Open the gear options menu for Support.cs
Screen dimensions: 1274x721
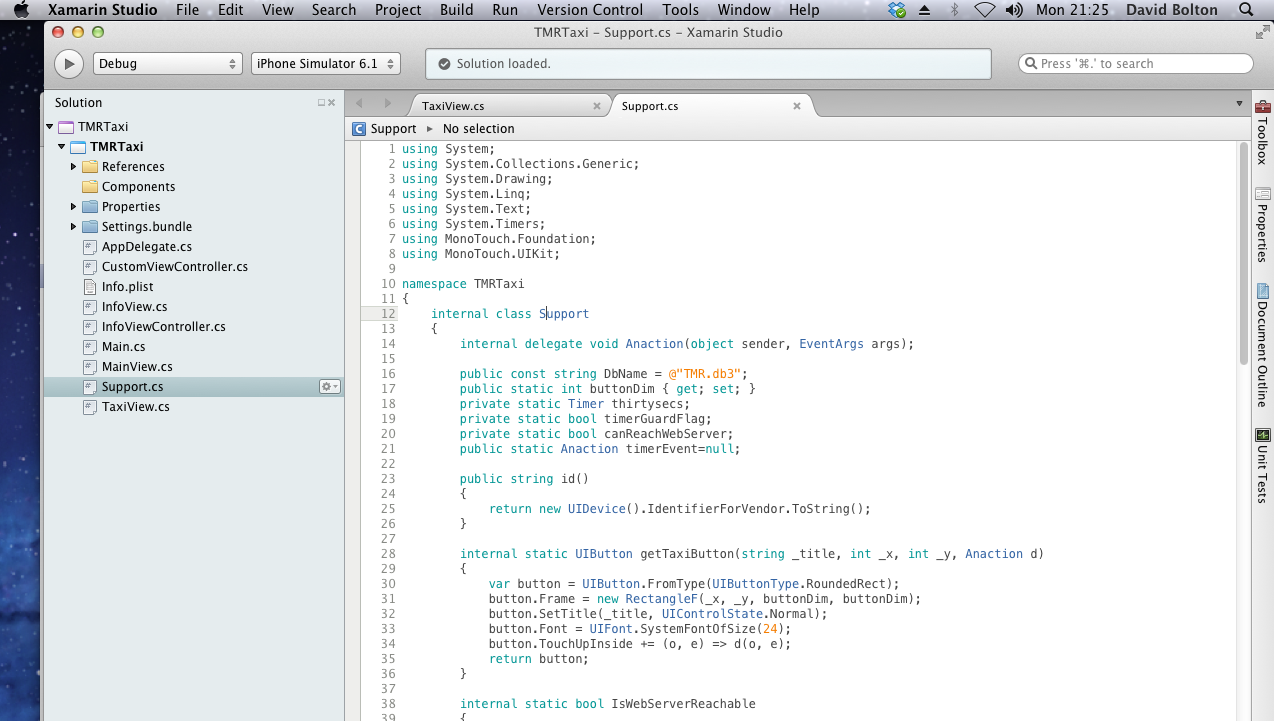pyautogui.click(x=329, y=387)
